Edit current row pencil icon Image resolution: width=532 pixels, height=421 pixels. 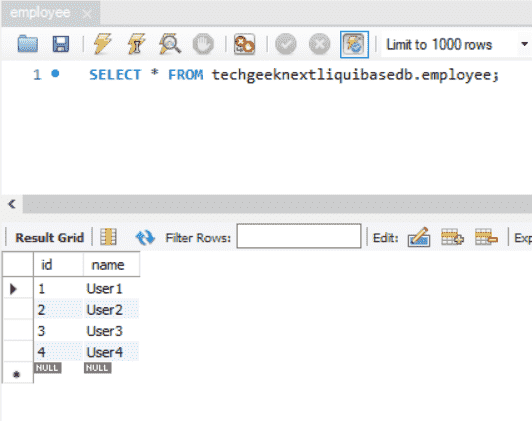[419, 237]
